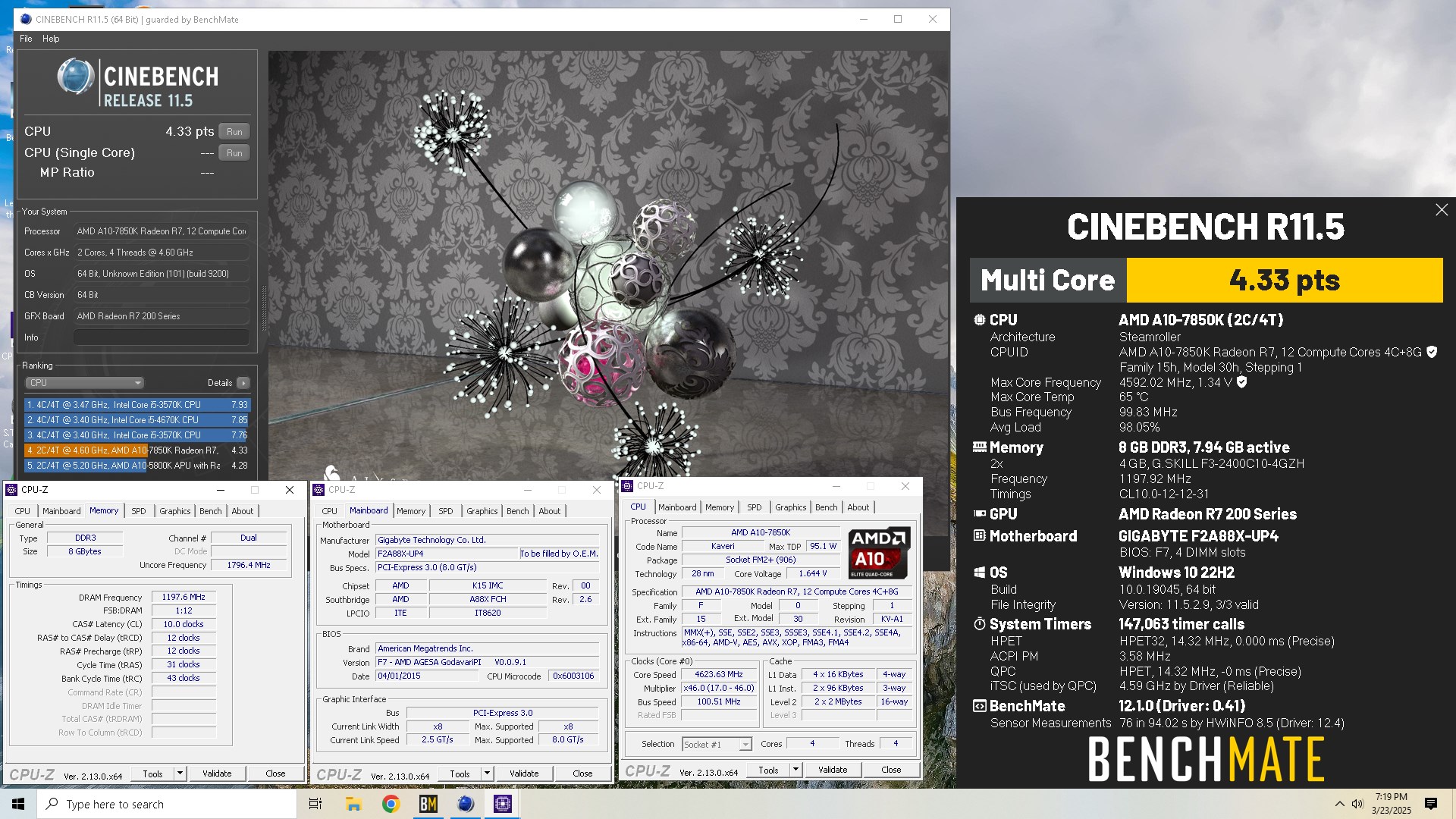The image size is (1456, 819).
Task: Open Bench tab in Mainboard CPU-Z window
Action: (518, 511)
